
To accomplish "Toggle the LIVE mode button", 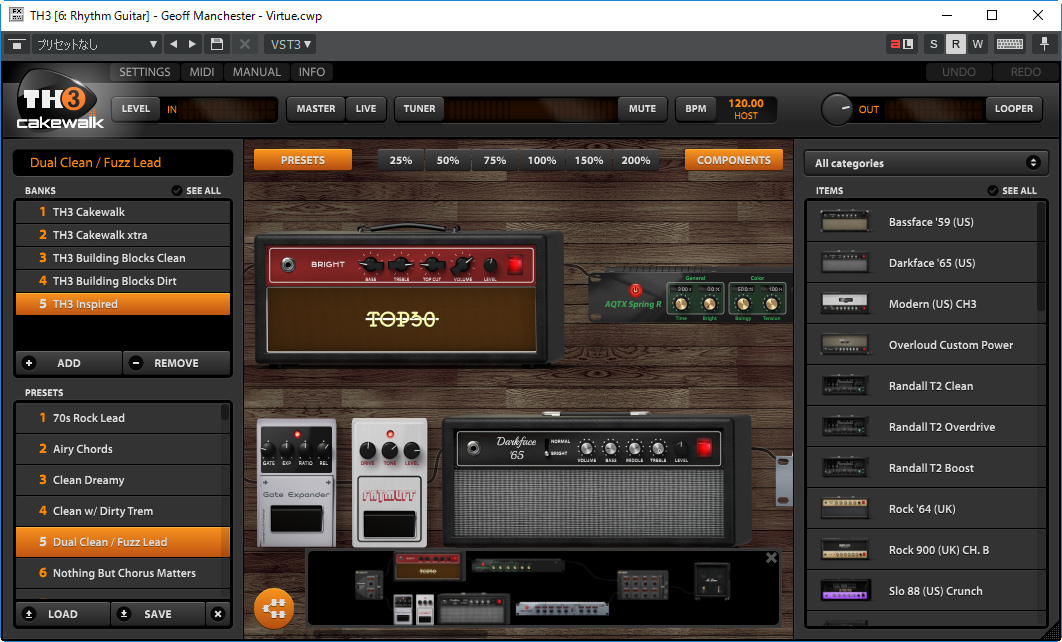I will click(x=366, y=108).
